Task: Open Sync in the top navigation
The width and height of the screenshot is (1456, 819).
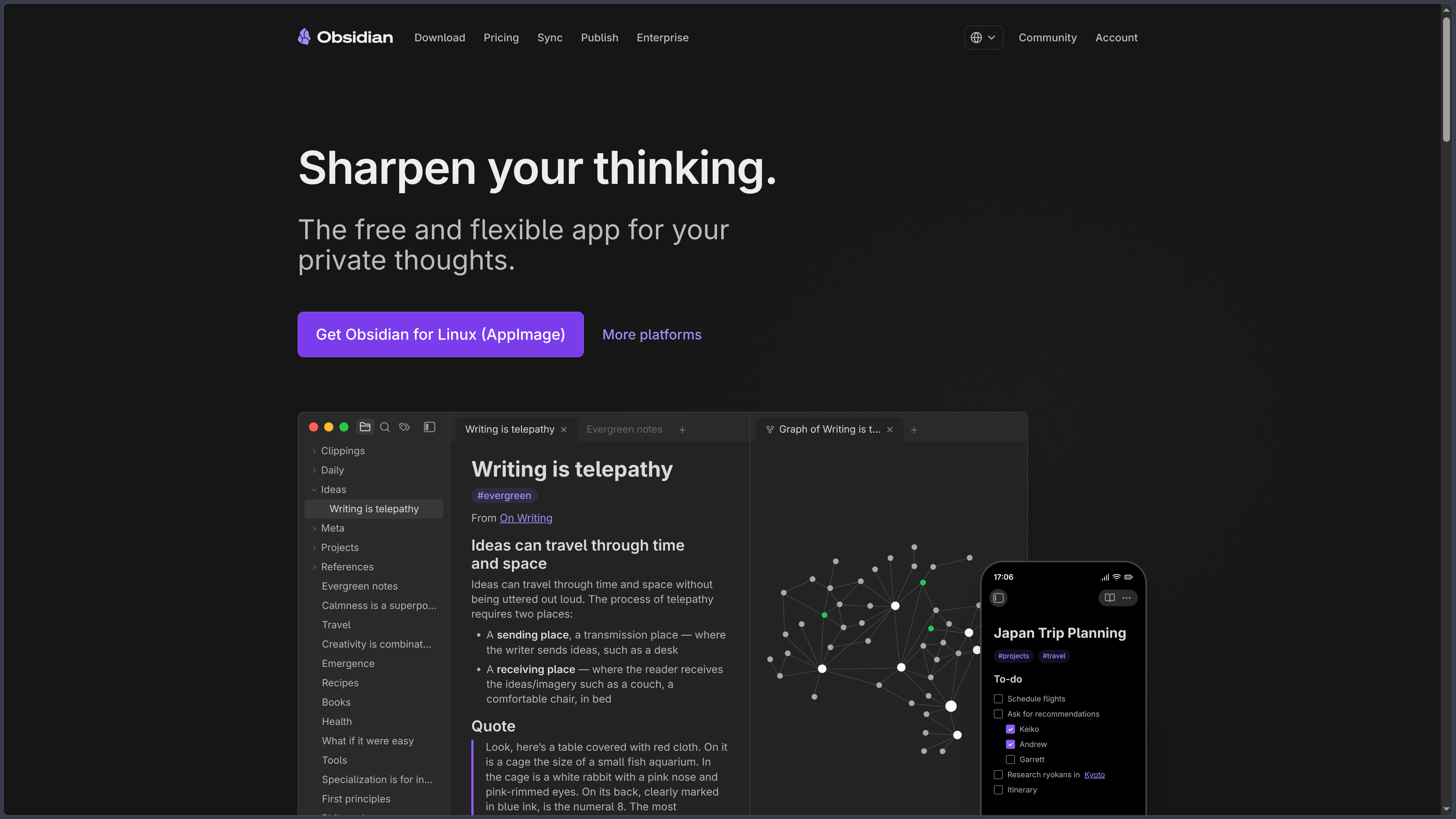Action: click(x=549, y=37)
